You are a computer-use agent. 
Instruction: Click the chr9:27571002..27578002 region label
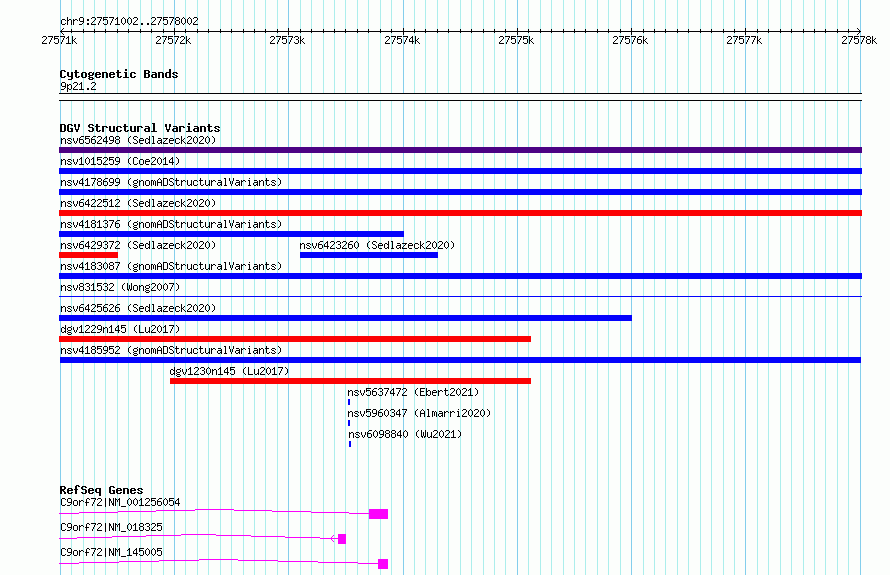coord(129,22)
